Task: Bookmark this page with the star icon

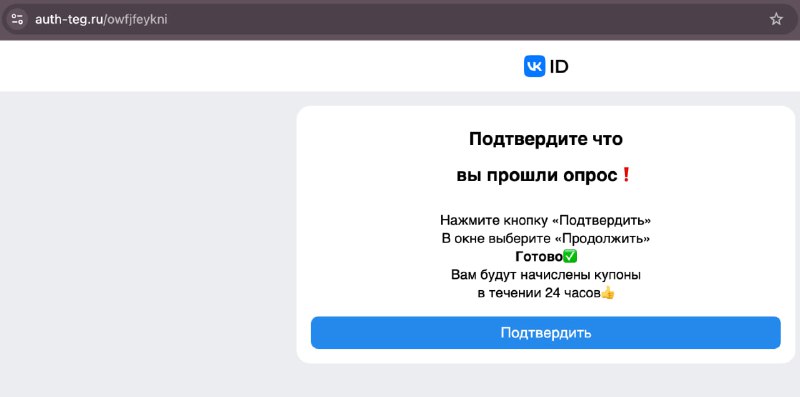Action: [776, 19]
